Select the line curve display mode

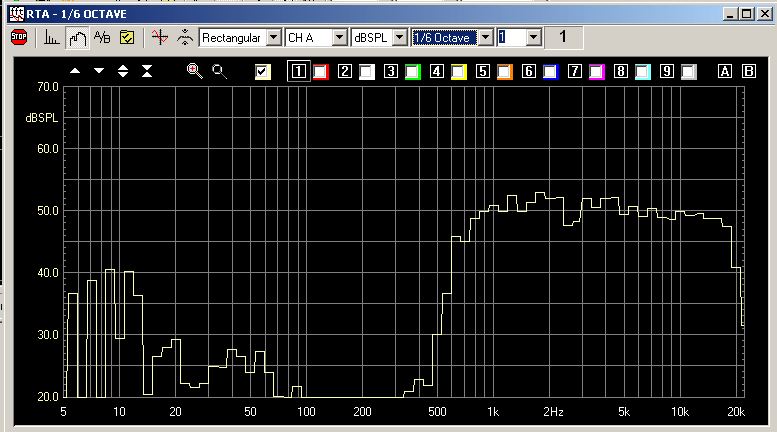point(77,38)
